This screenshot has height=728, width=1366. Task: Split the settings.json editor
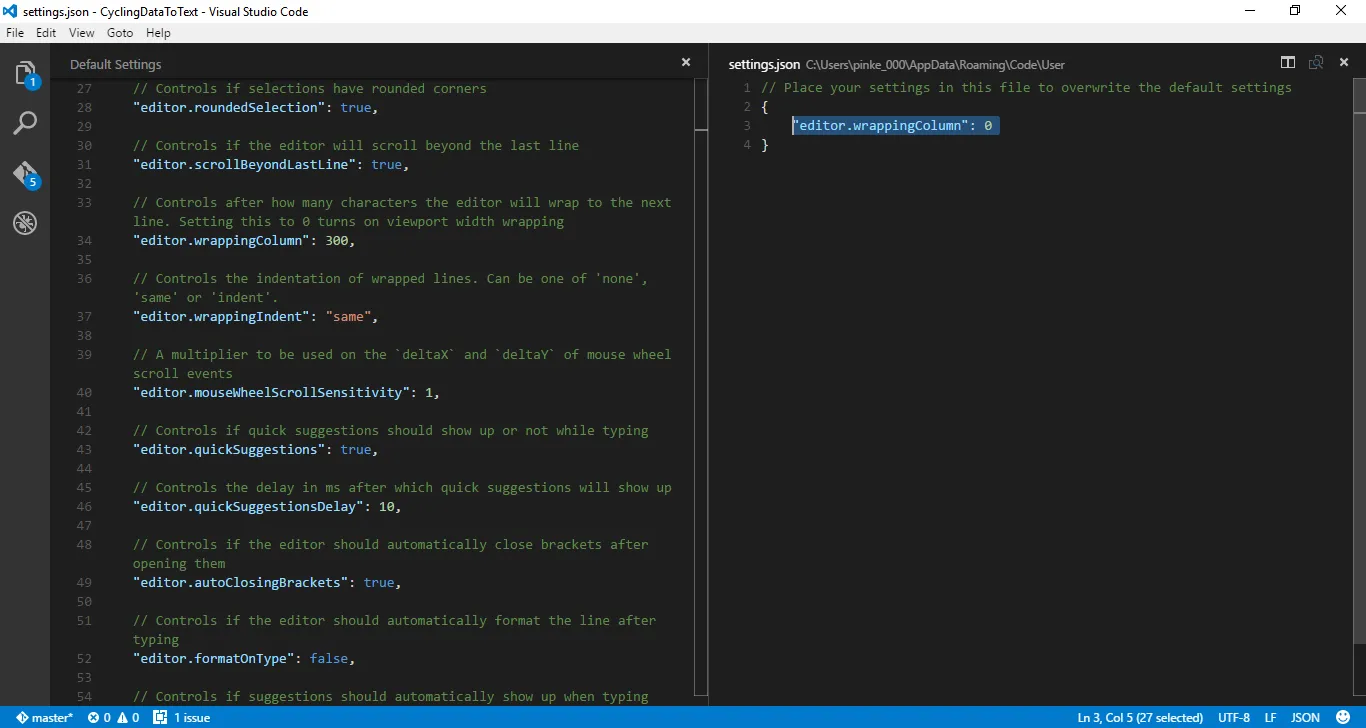(x=1287, y=62)
